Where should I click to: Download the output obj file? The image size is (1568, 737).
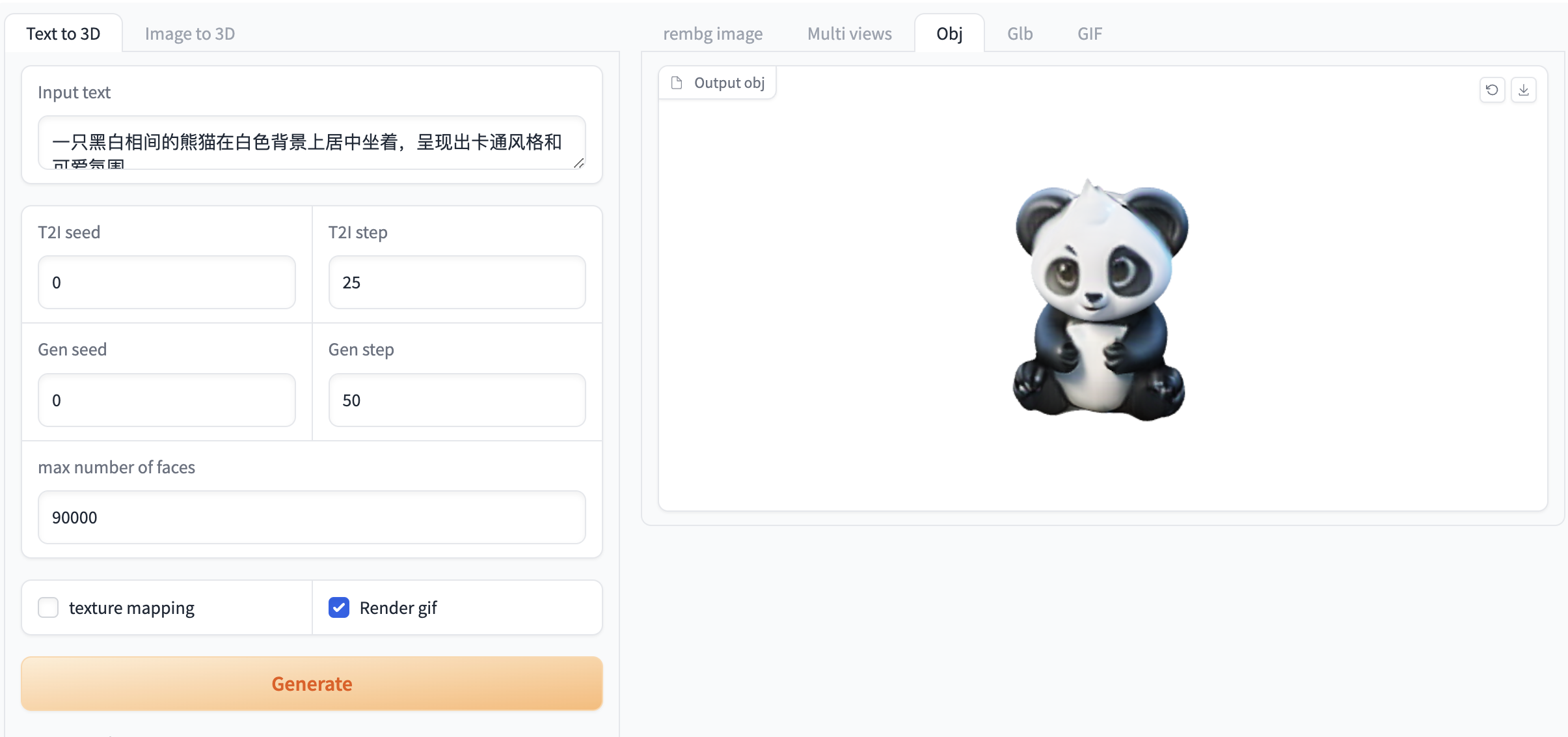[x=1523, y=90]
